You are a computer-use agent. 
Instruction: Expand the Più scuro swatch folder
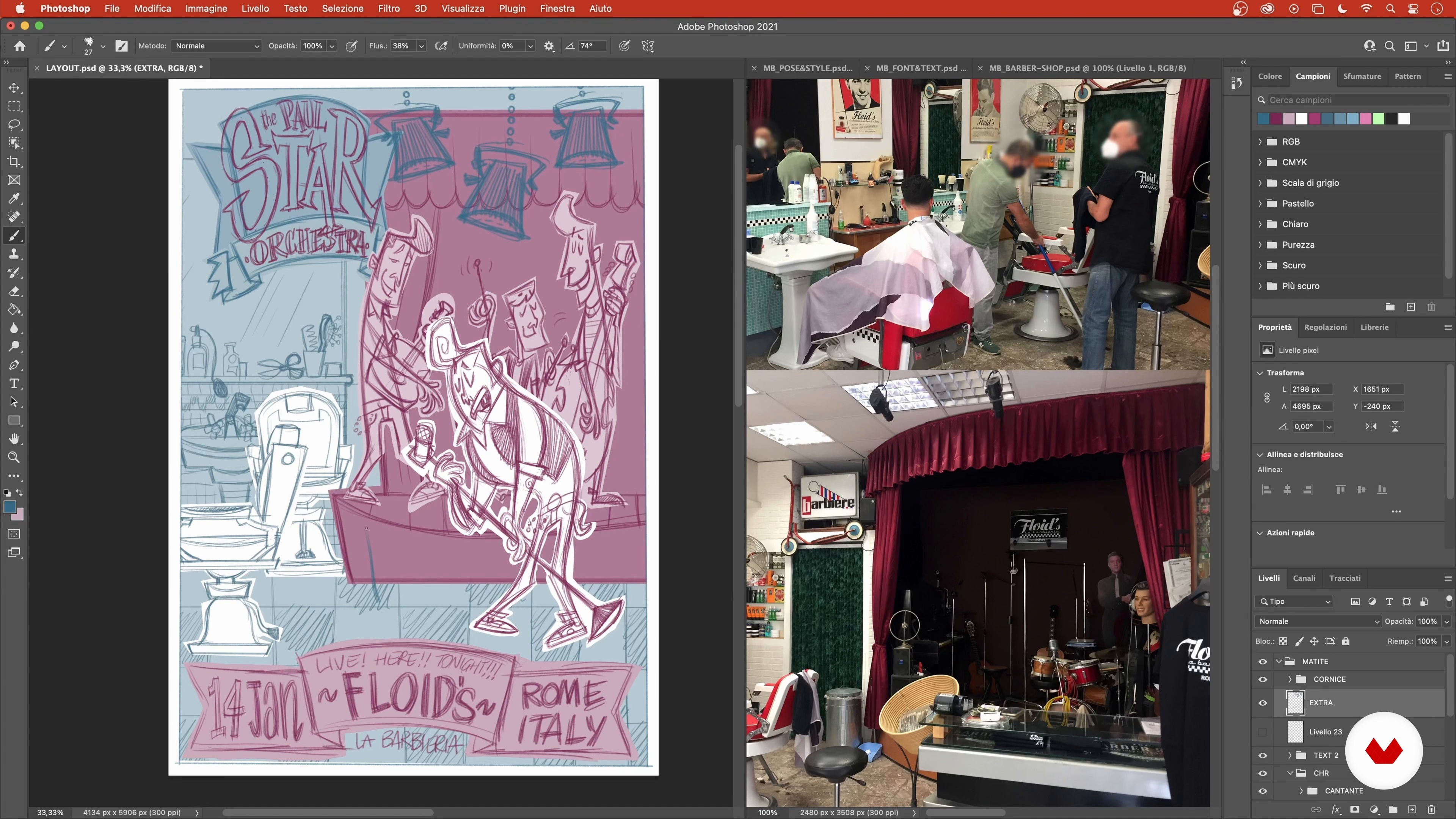click(1260, 286)
